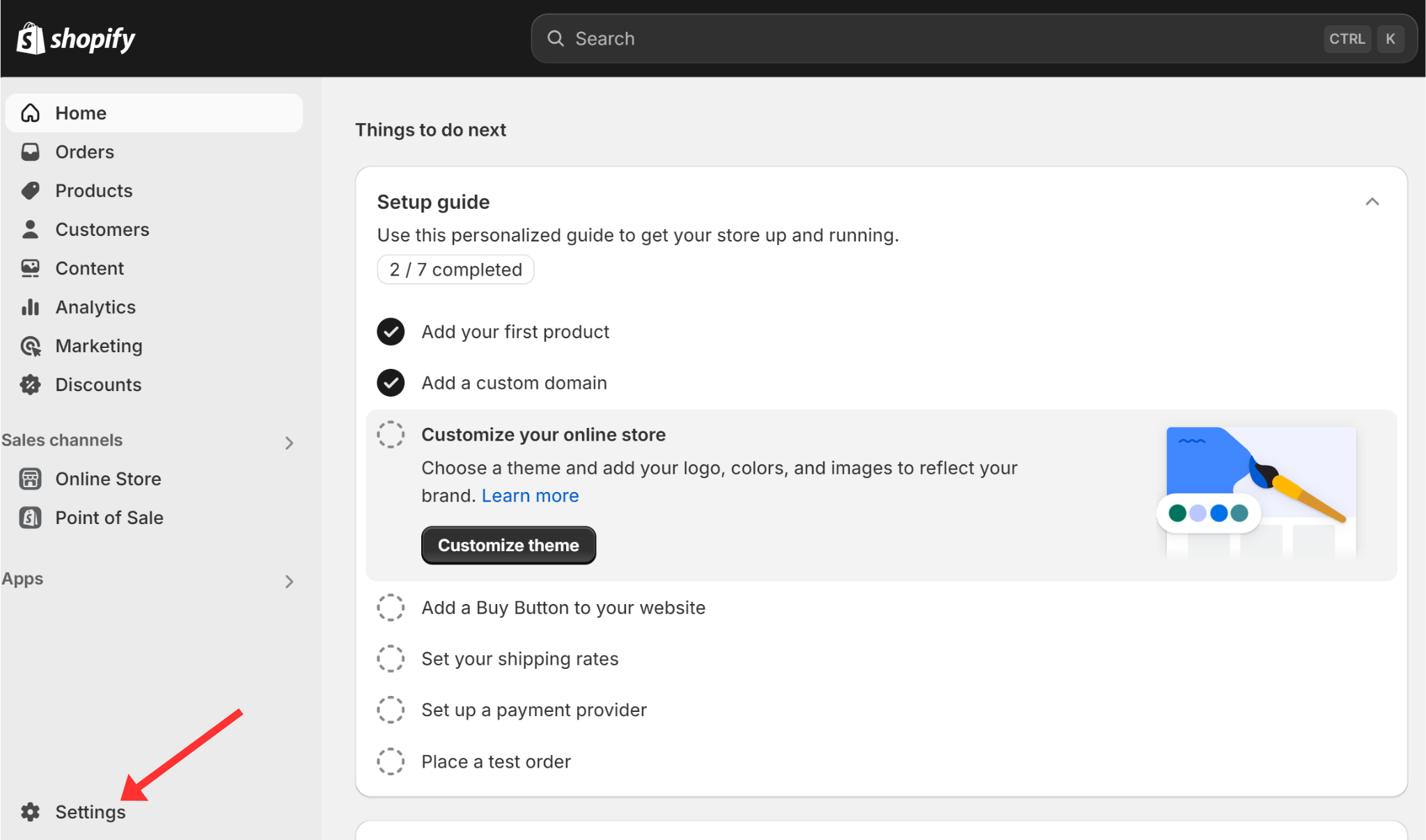Open the Point of Sale menu item
Screen dimensions: 1426x840
[110, 517]
